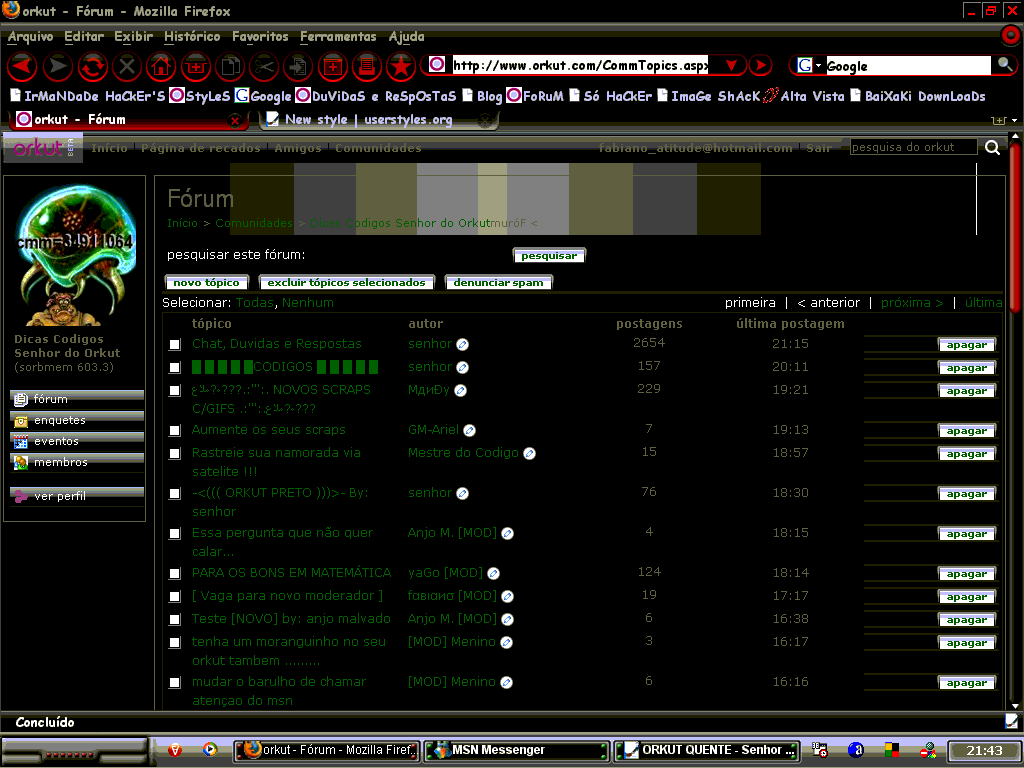1024x768 pixels.
Task: Click excluir tópicos selecionados button
Action: click(346, 282)
